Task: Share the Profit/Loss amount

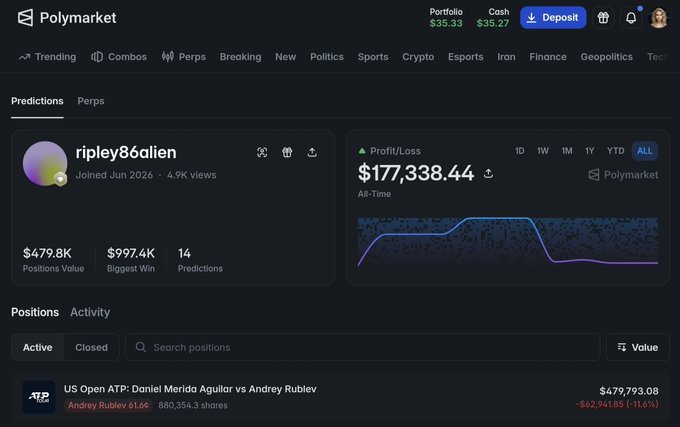Action: click(488, 173)
